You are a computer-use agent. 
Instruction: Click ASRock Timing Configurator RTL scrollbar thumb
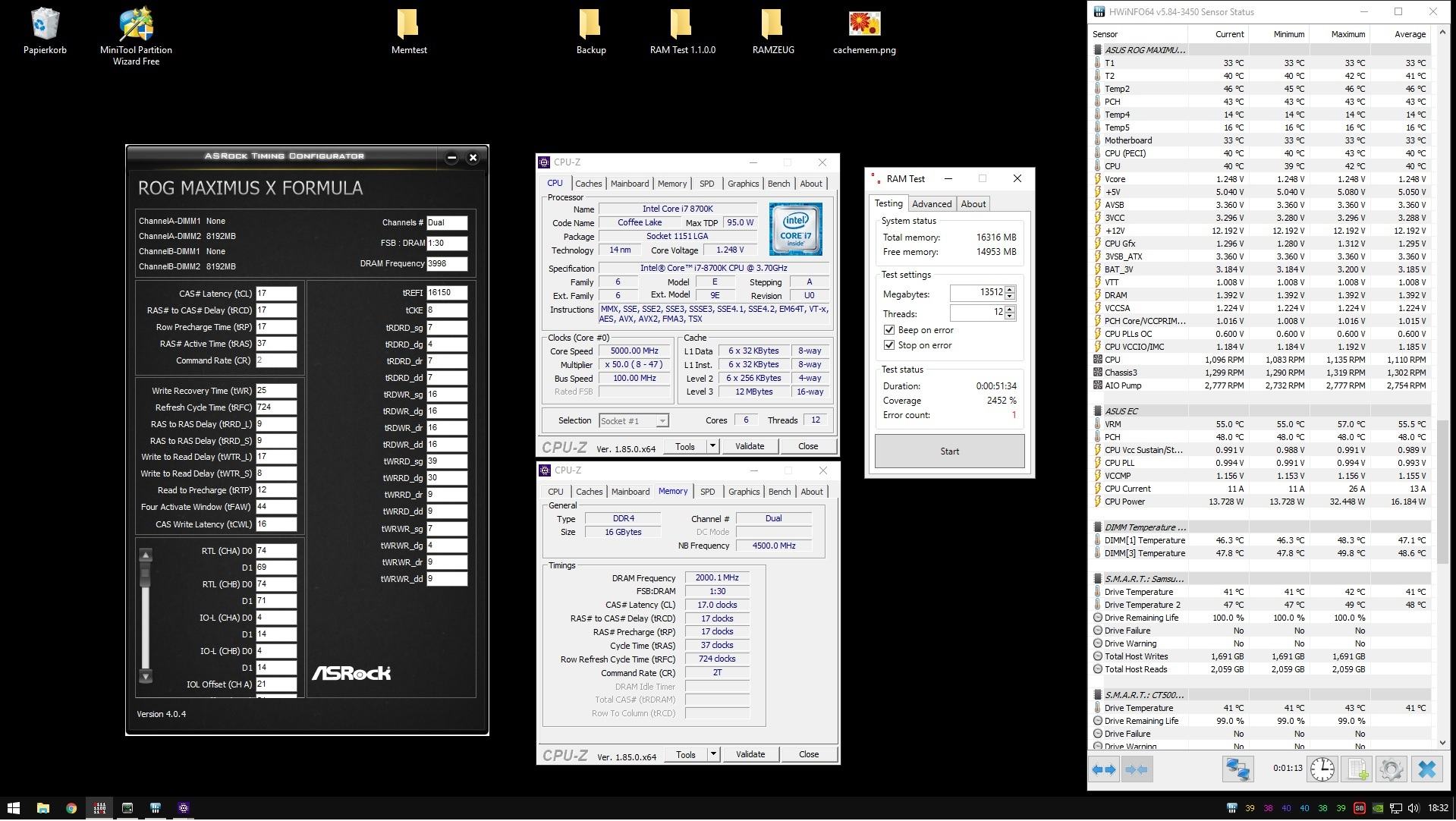coord(146,574)
